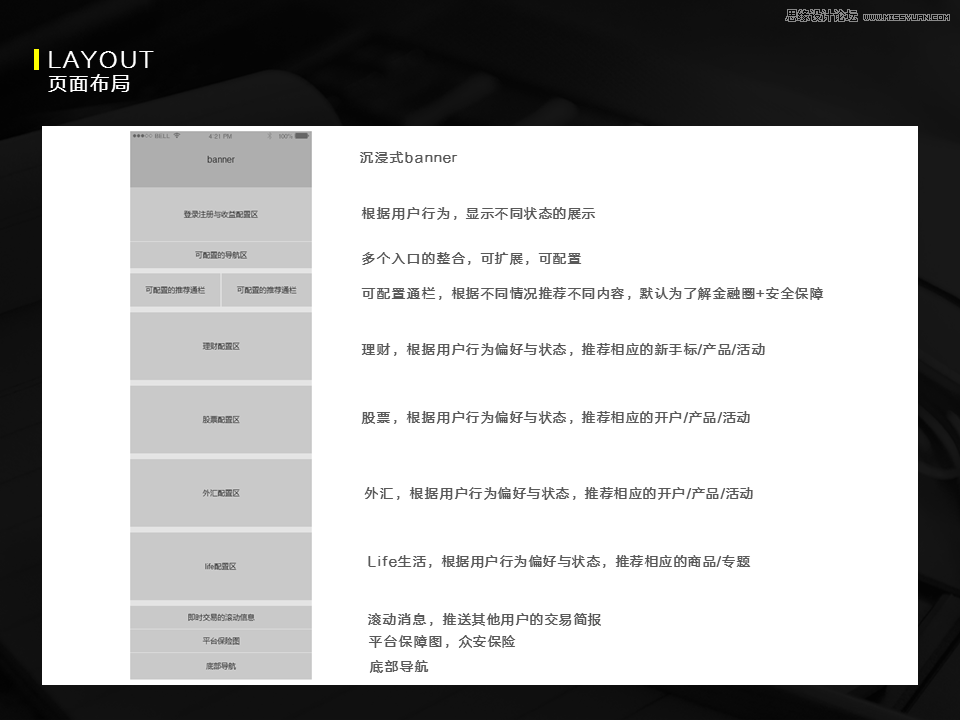
Task: Click the 理财配置区 block
Action: pyautogui.click(x=220, y=346)
